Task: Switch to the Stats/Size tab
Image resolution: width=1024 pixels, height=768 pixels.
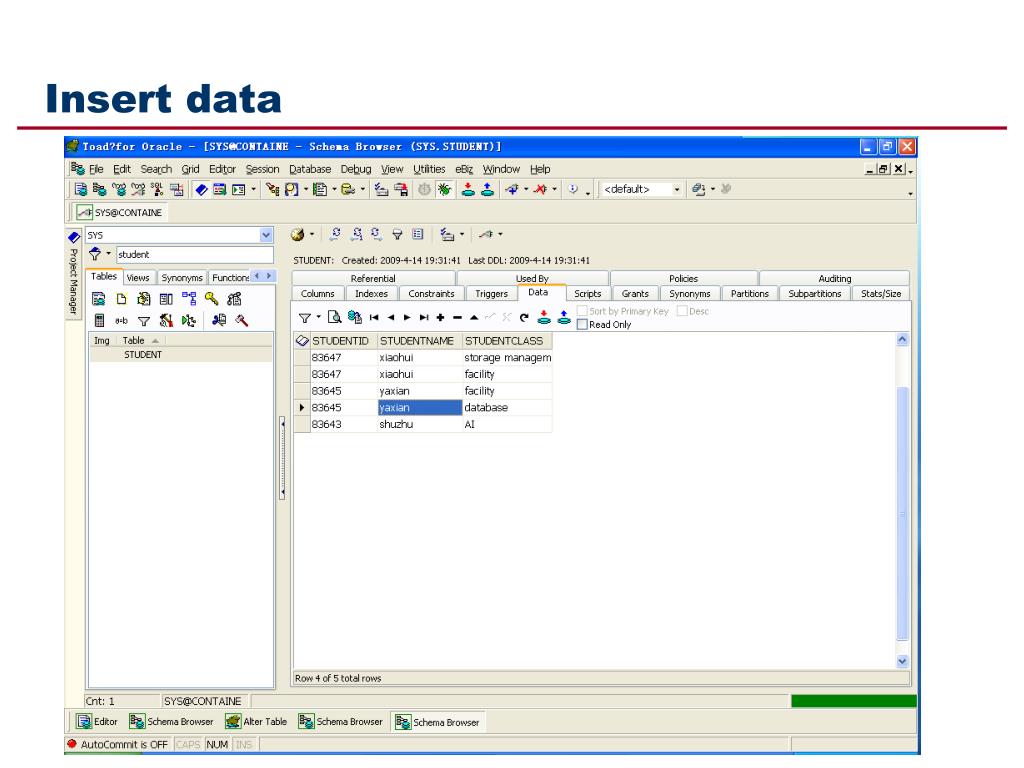Action: coord(880,294)
